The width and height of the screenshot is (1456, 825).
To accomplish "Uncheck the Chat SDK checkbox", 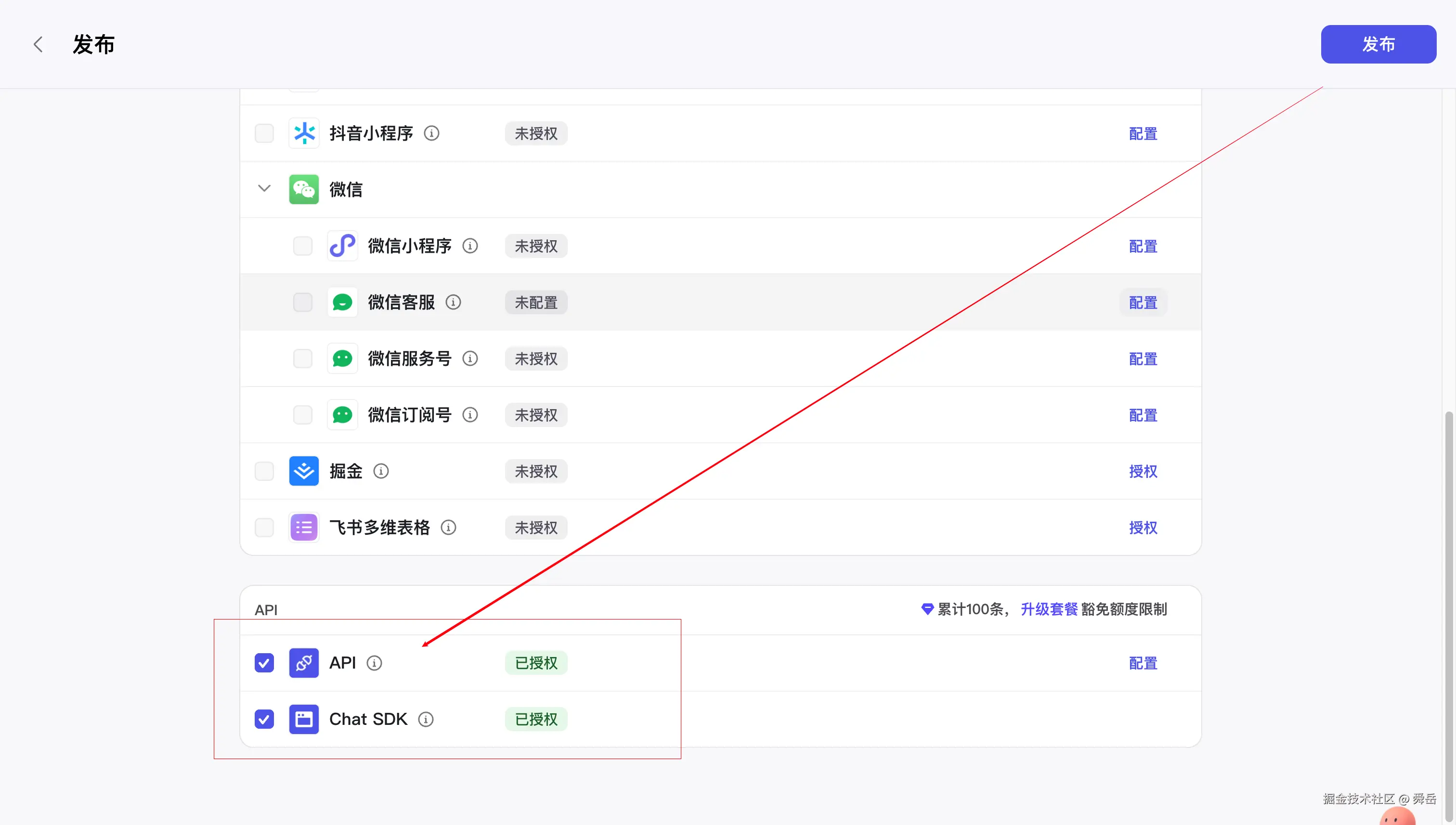I will [x=264, y=719].
